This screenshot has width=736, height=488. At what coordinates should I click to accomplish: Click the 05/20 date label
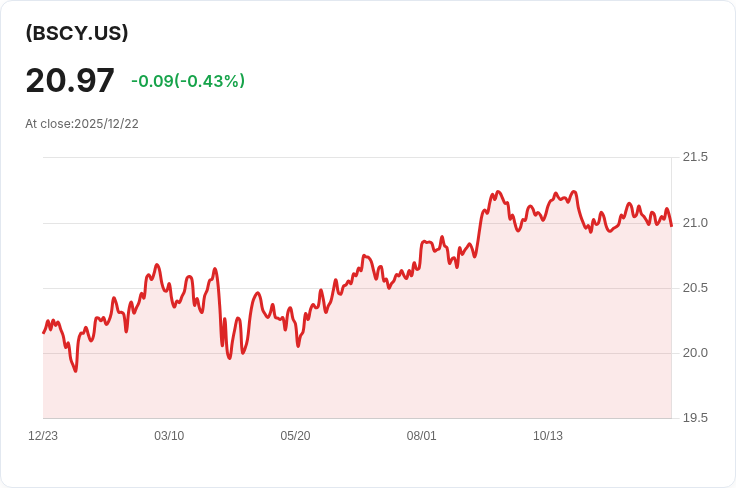point(295,436)
